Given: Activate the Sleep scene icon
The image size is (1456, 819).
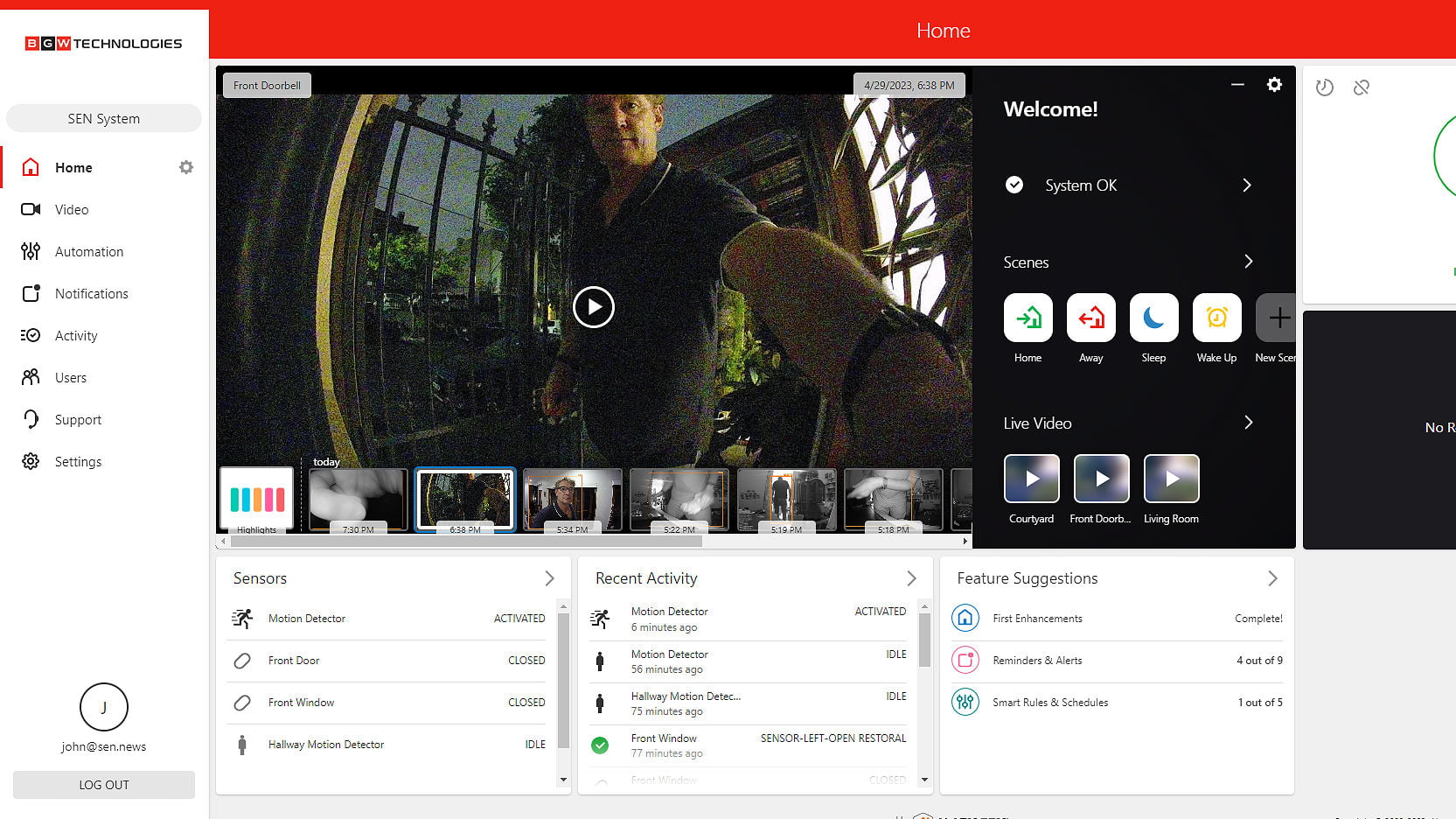Looking at the screenshot, I should click(x=1153, y=318).
